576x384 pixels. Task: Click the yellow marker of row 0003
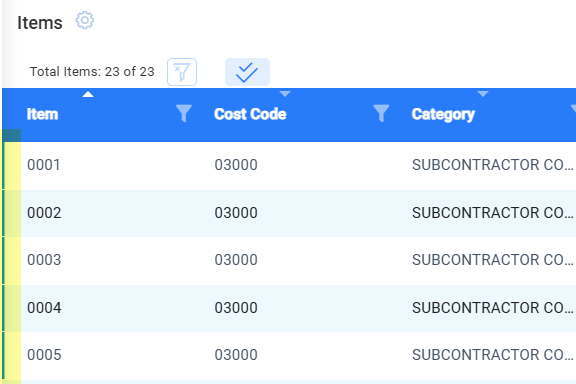pyautogui.click(x=12, y=261)
